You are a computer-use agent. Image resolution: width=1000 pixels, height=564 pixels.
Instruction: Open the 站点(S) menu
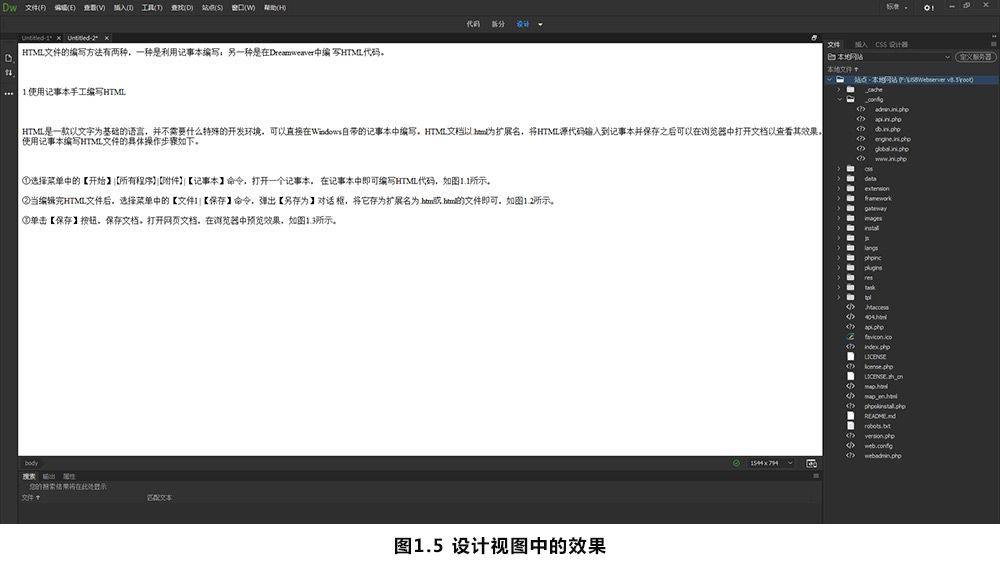pyautogui.click(x=212, y=8)
